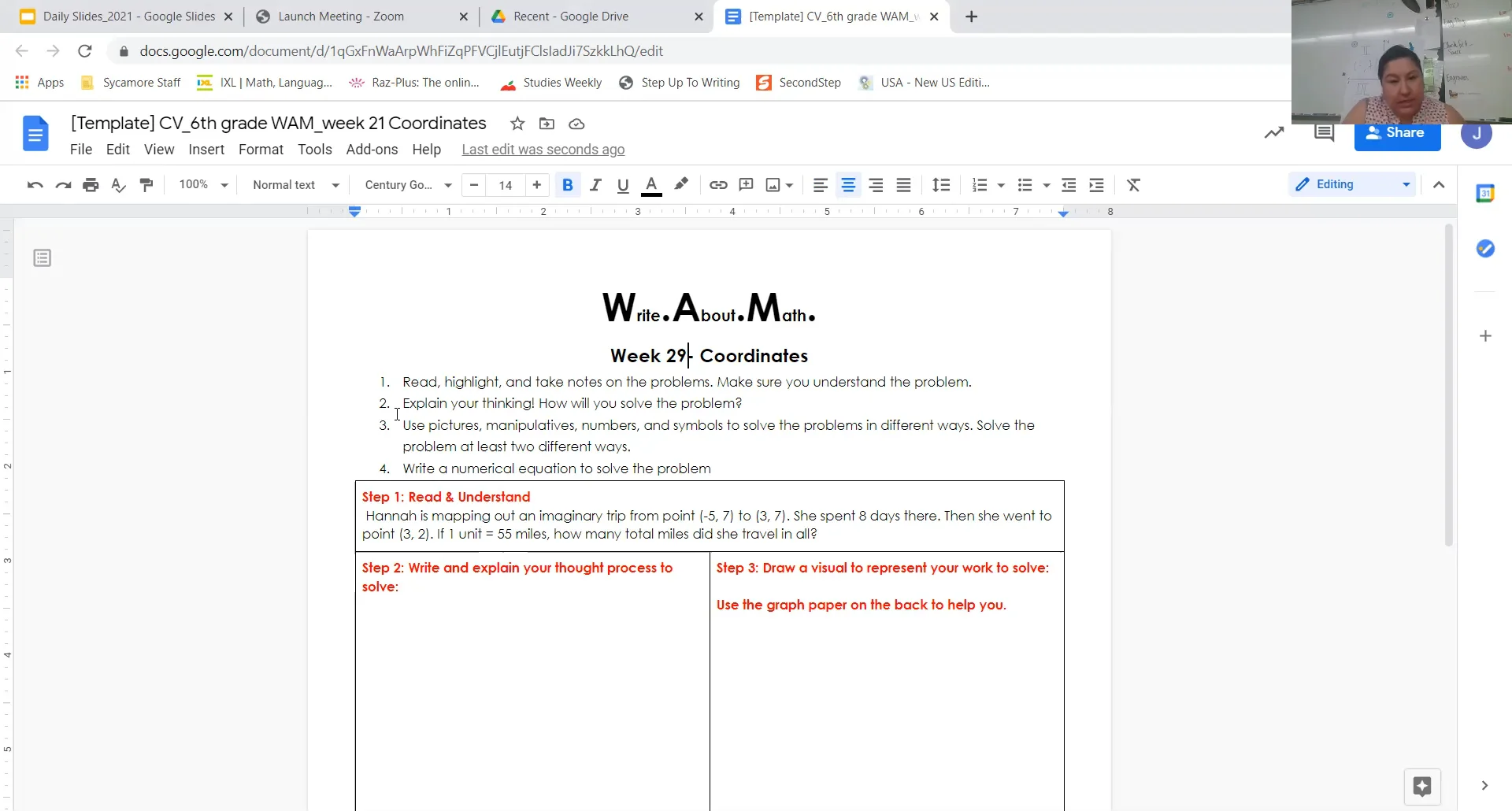Toggle center text alignment
This screenshot has width=1512, height=811.
click(x=848, y=185)
